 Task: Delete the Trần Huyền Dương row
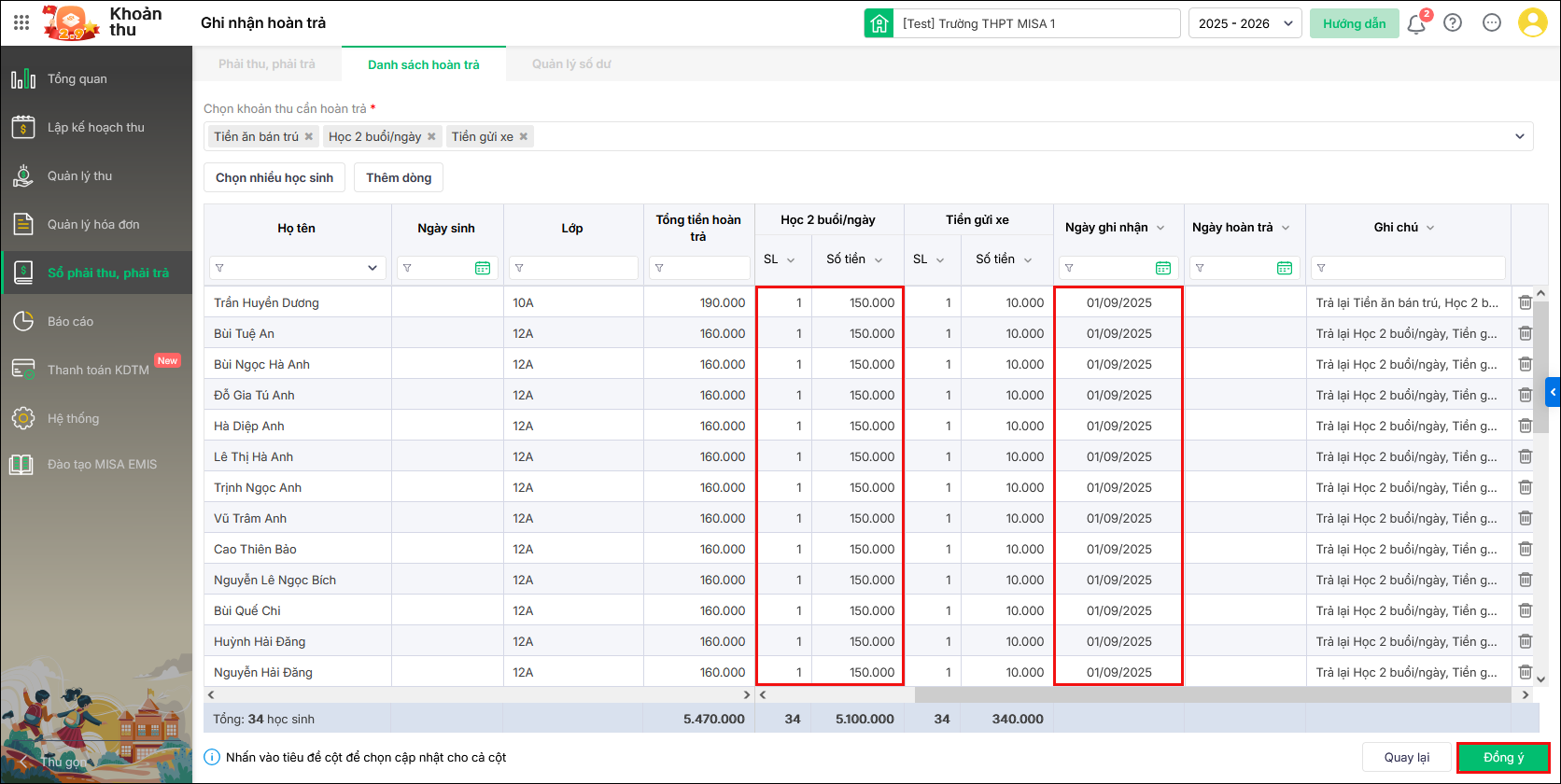[1525, 302]
